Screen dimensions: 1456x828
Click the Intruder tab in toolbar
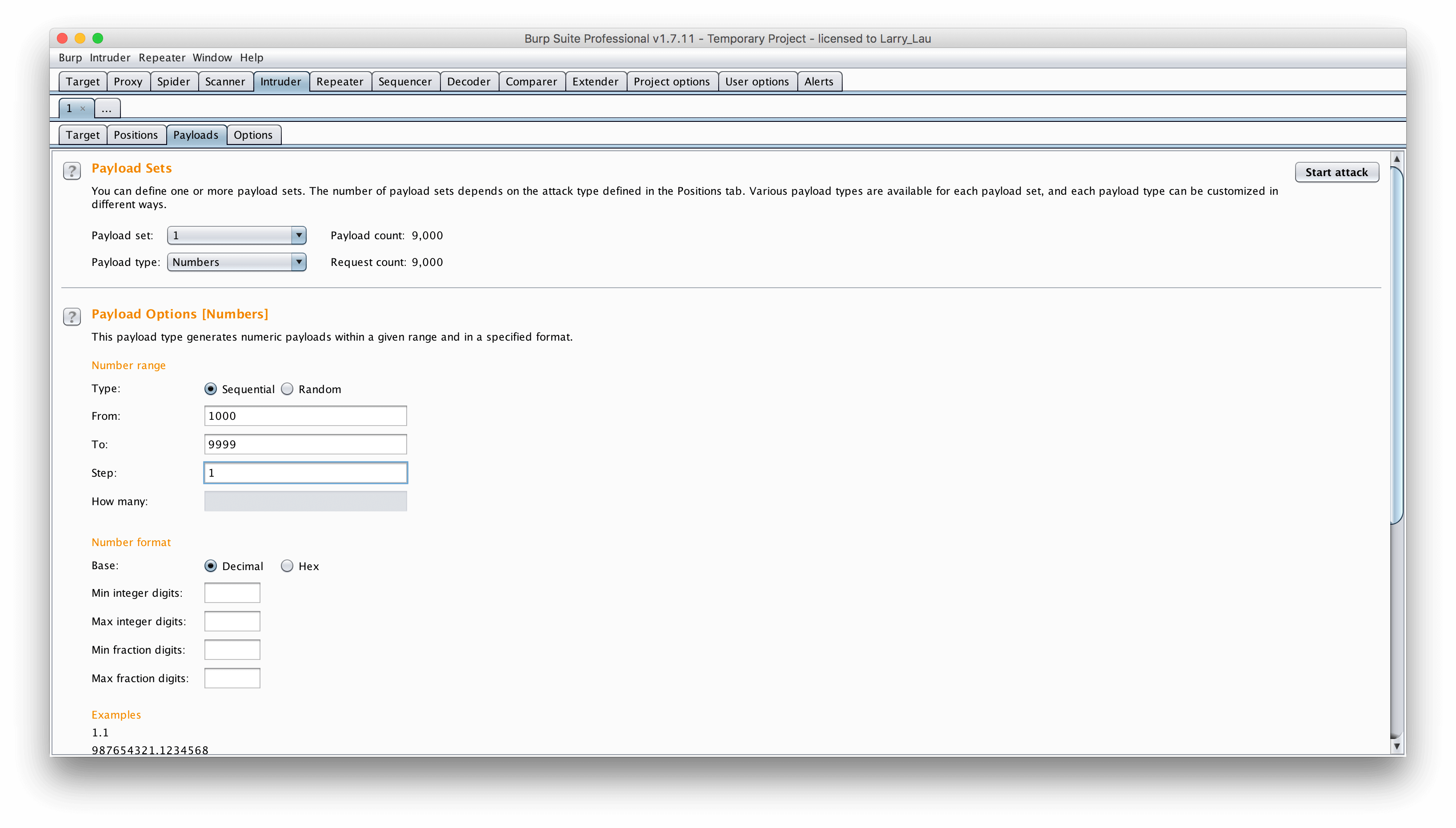click(x=280, y=81)
